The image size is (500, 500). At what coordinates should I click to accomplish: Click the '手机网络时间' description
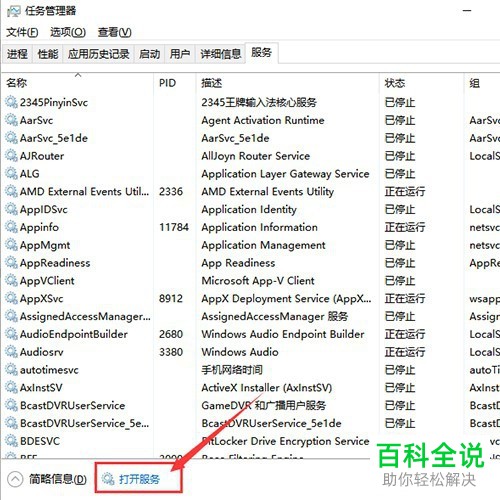click(232, 370)
